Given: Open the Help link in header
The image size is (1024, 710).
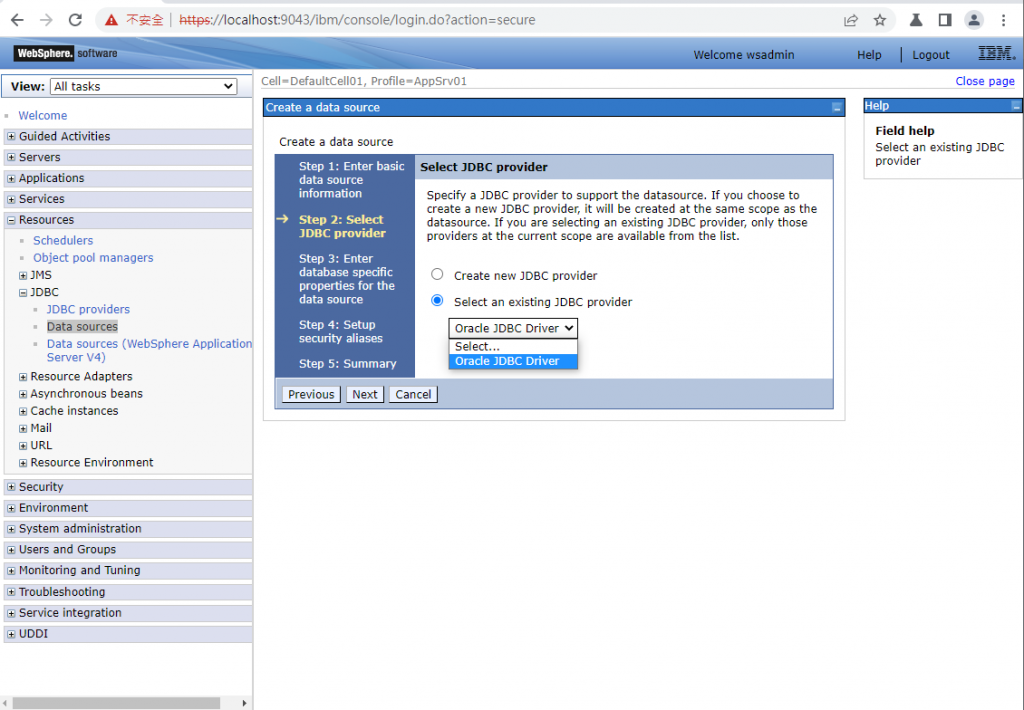Looking at the screenshot, I should 869,55.
